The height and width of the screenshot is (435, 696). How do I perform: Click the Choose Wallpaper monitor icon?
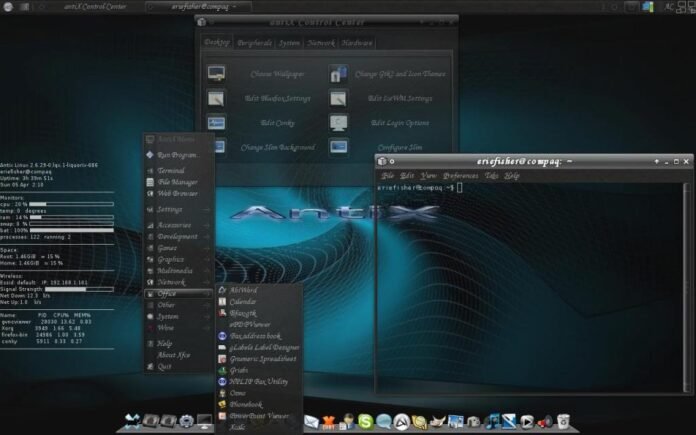point(216,74)
